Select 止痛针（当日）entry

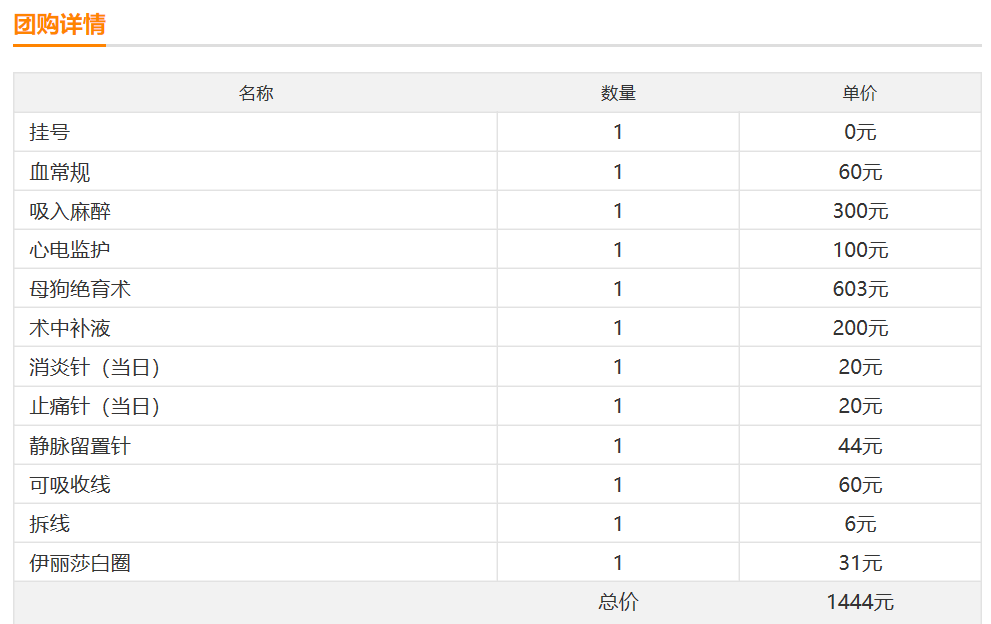coord(95,406)
